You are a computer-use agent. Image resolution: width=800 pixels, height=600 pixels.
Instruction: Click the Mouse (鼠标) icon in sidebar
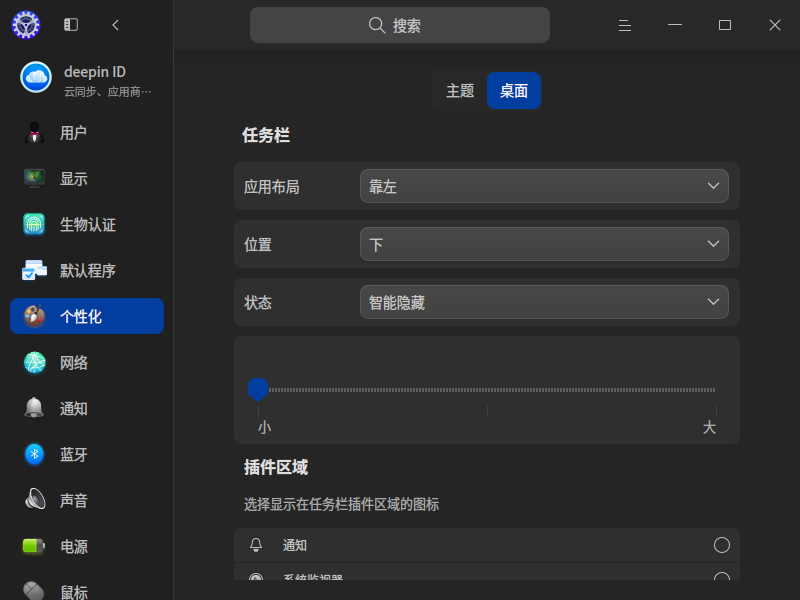tap(34, 591)
